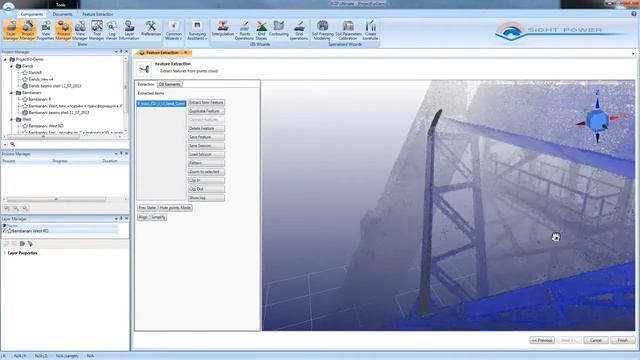
Task: Click the Save Feature button
Action: click(206, 137)
